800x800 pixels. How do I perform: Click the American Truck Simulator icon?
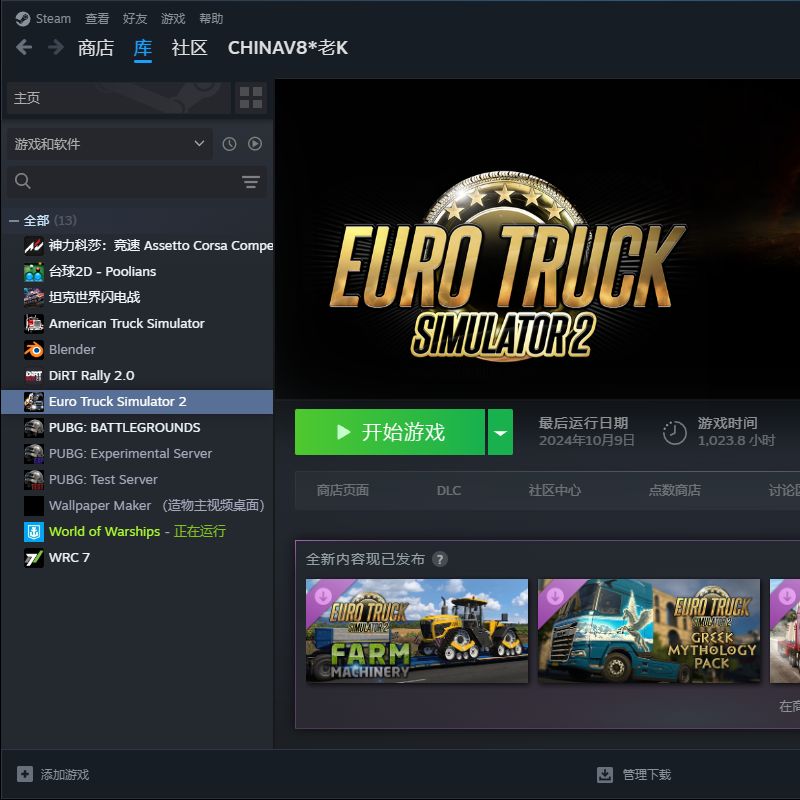coord(34,323)
